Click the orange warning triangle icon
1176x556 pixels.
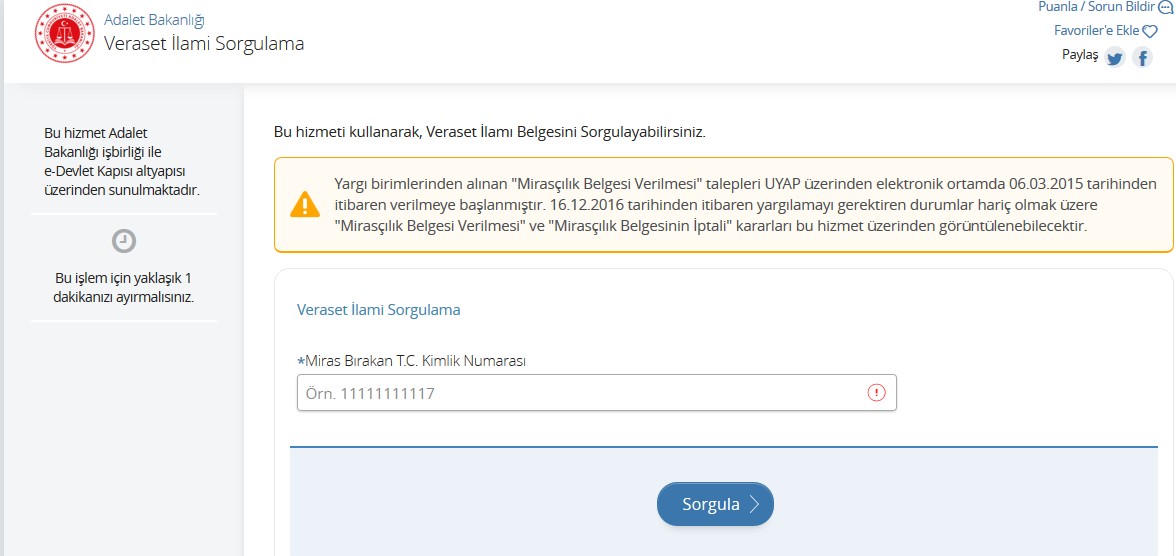(305, 204)
